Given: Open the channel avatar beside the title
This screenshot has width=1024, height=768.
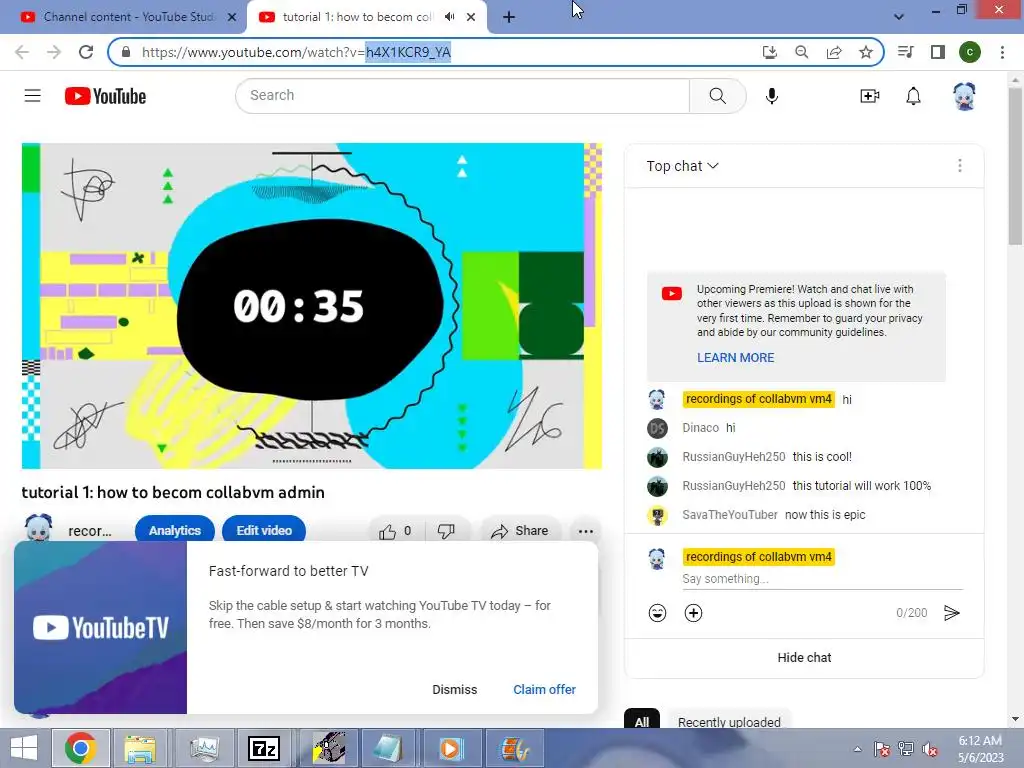Looking at the screenshot, I should click(x=38, y=529).
